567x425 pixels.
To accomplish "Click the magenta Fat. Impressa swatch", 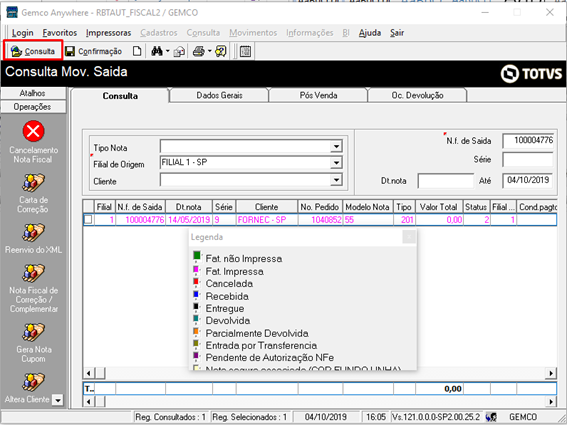I will point(196,269).
